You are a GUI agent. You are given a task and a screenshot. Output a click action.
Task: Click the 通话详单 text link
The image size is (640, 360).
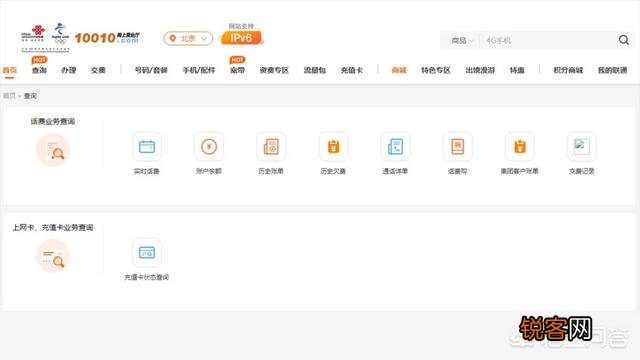coord(395,171)
